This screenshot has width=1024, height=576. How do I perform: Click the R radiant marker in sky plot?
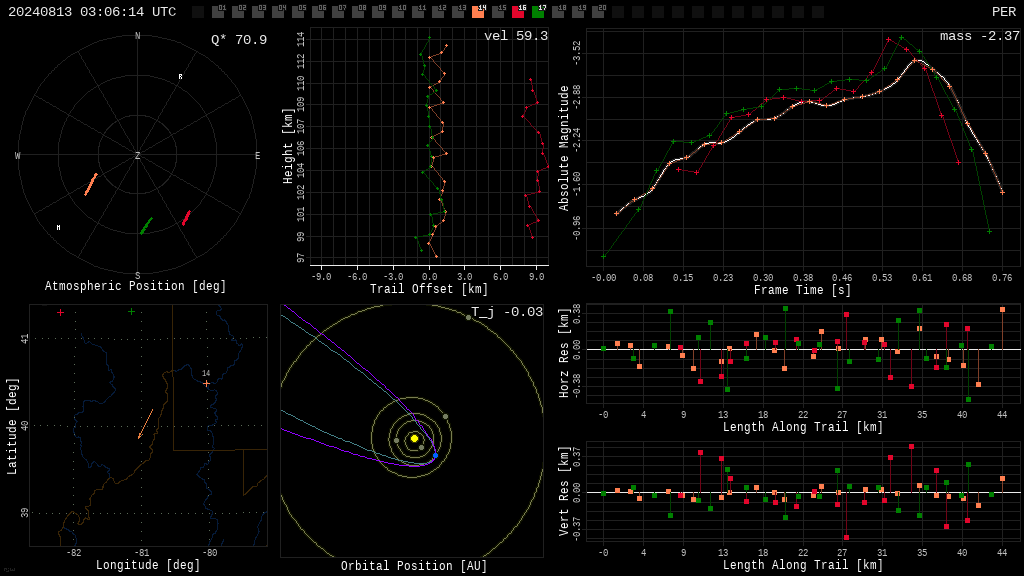pyautogui.click(x=180, y=76)
